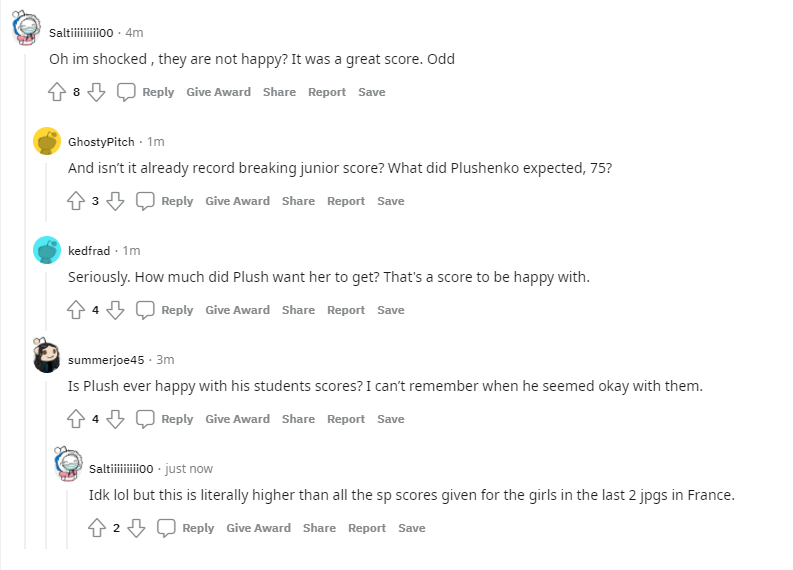Viewport: 793px width, 570px height.
Task: Downvote the "Idk lol" reply comment
Action: 136,528
